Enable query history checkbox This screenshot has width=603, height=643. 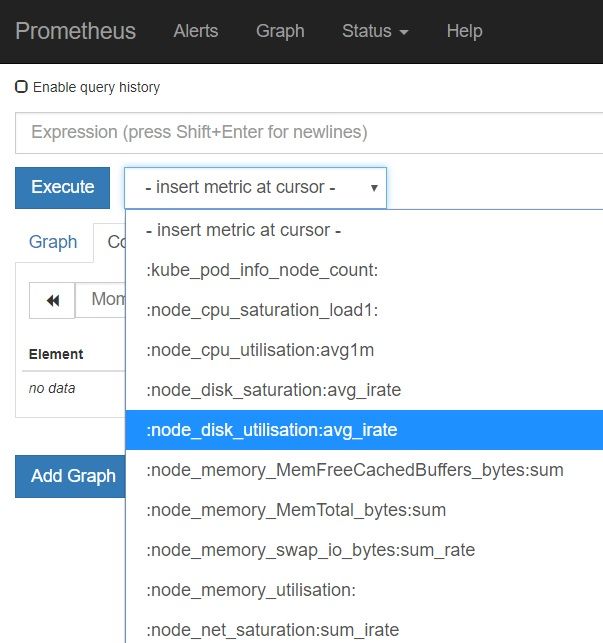[x=21, y=87]
